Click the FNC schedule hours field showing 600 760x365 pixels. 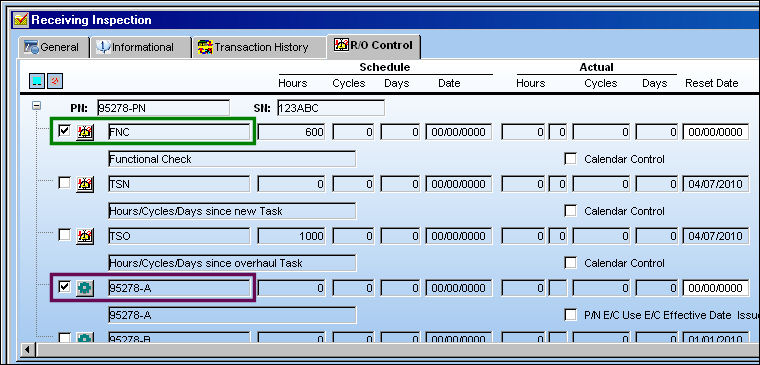(x=291, y=132)
